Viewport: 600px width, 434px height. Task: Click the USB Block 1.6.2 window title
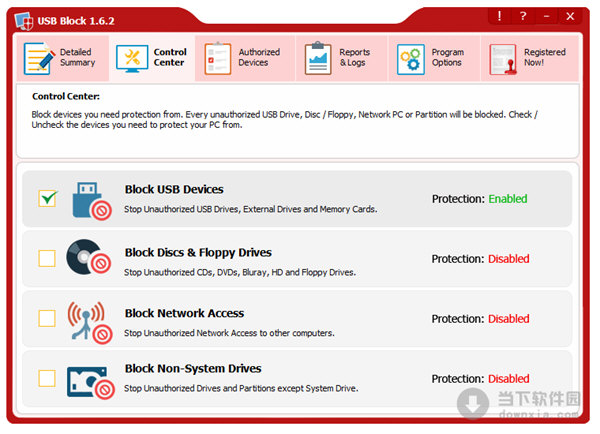[x=76, y=21]
